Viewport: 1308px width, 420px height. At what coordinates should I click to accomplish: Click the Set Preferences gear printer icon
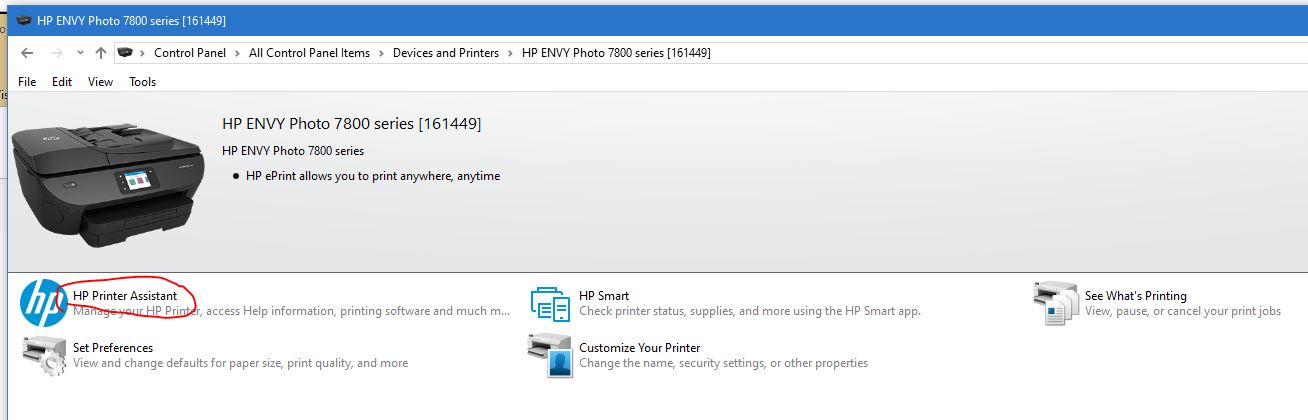(x=43, y=356)
